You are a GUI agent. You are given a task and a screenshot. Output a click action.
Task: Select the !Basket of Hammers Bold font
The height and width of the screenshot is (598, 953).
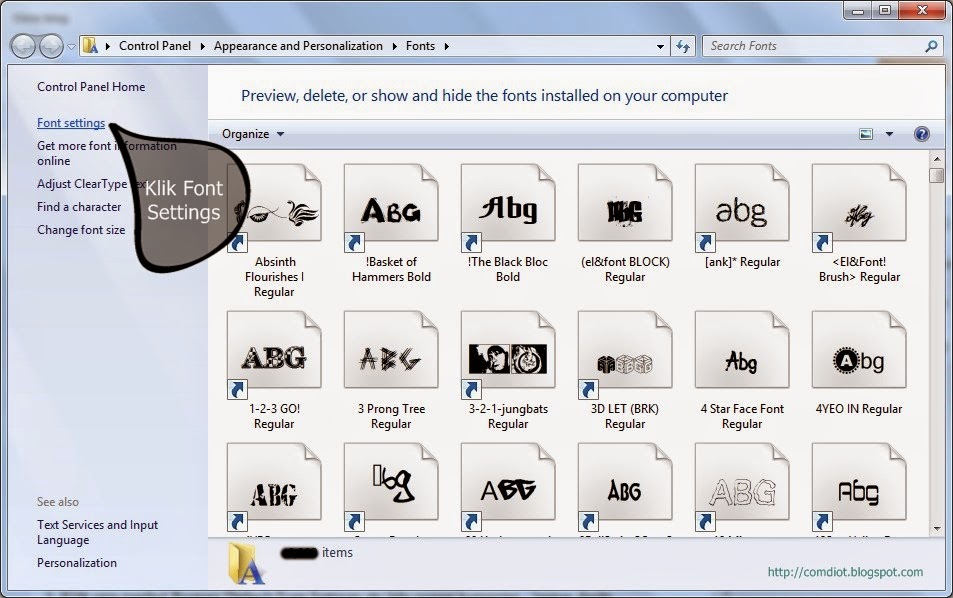tap(390, 201)
